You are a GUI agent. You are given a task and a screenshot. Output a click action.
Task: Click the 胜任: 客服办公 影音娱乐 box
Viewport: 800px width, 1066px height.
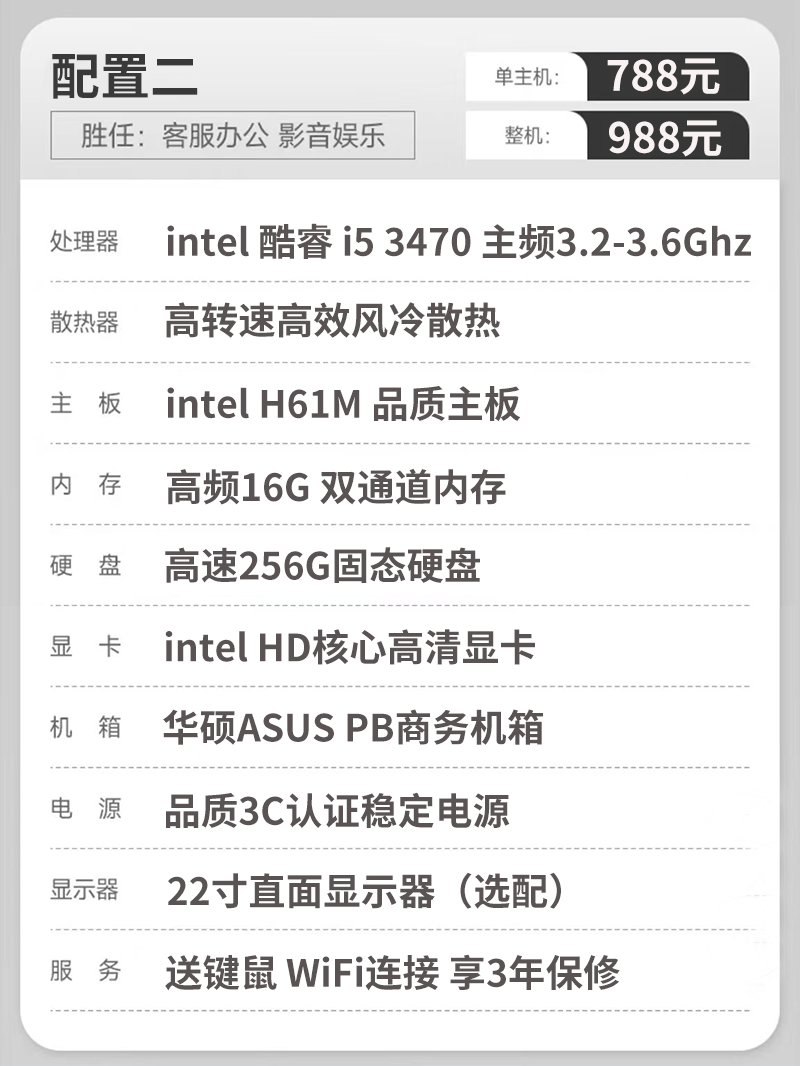point(232,135)
